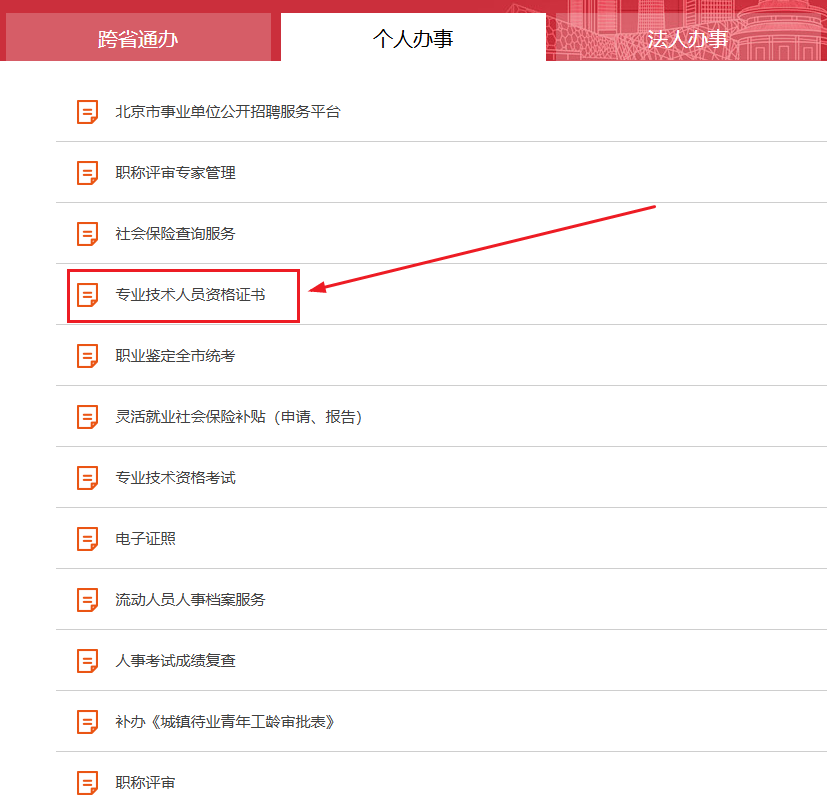Click document icon beside 专业技术人员资格证书
Screen dimensions: 827x808
tap(88, 295)
